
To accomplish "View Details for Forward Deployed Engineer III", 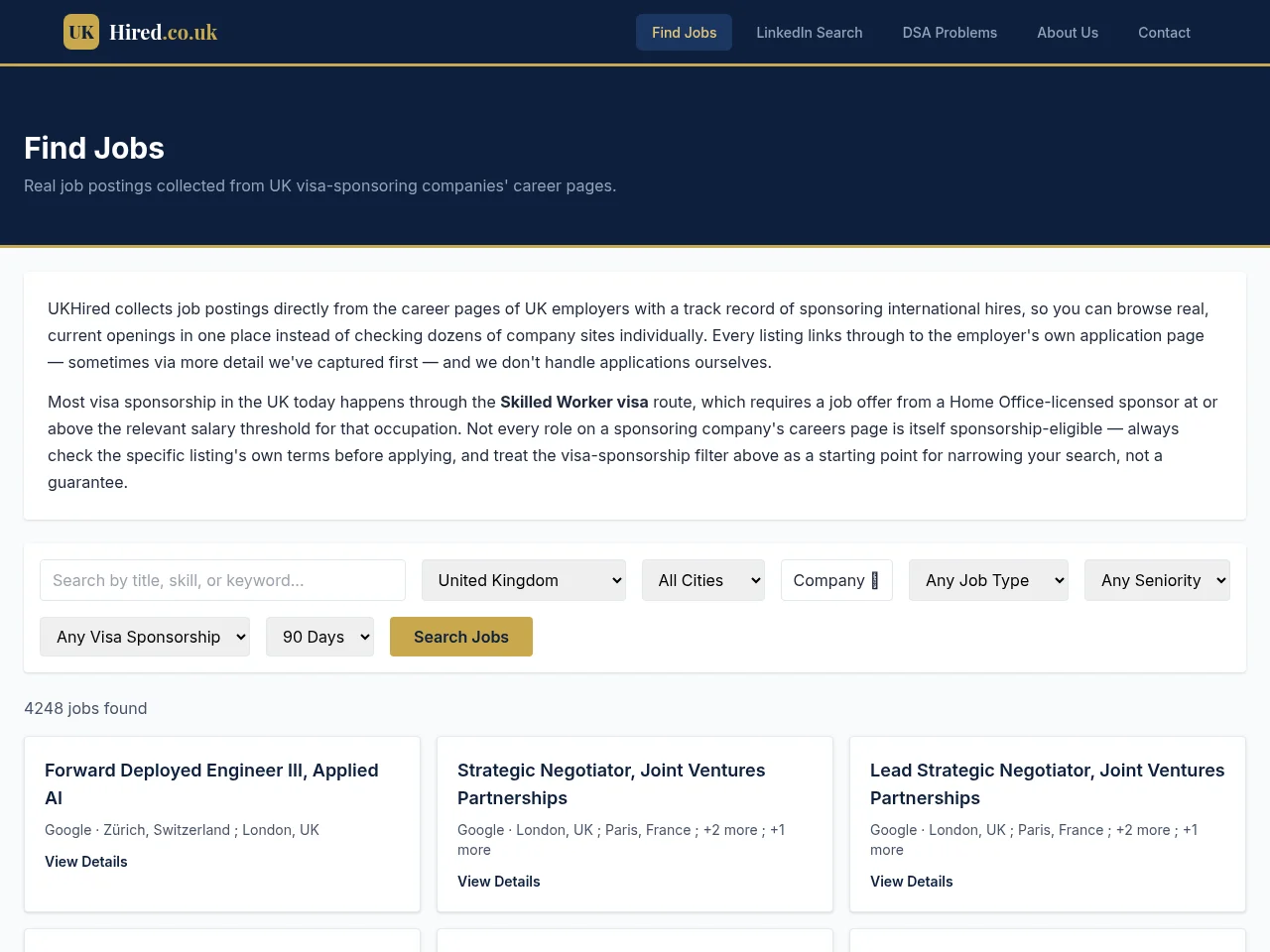I will click(86, 861).
